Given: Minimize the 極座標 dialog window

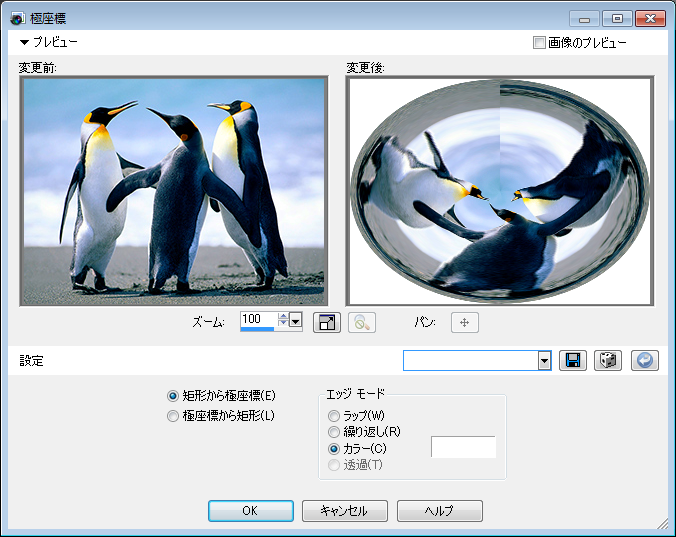Looking at the screenshot, I should pos(585,19).
